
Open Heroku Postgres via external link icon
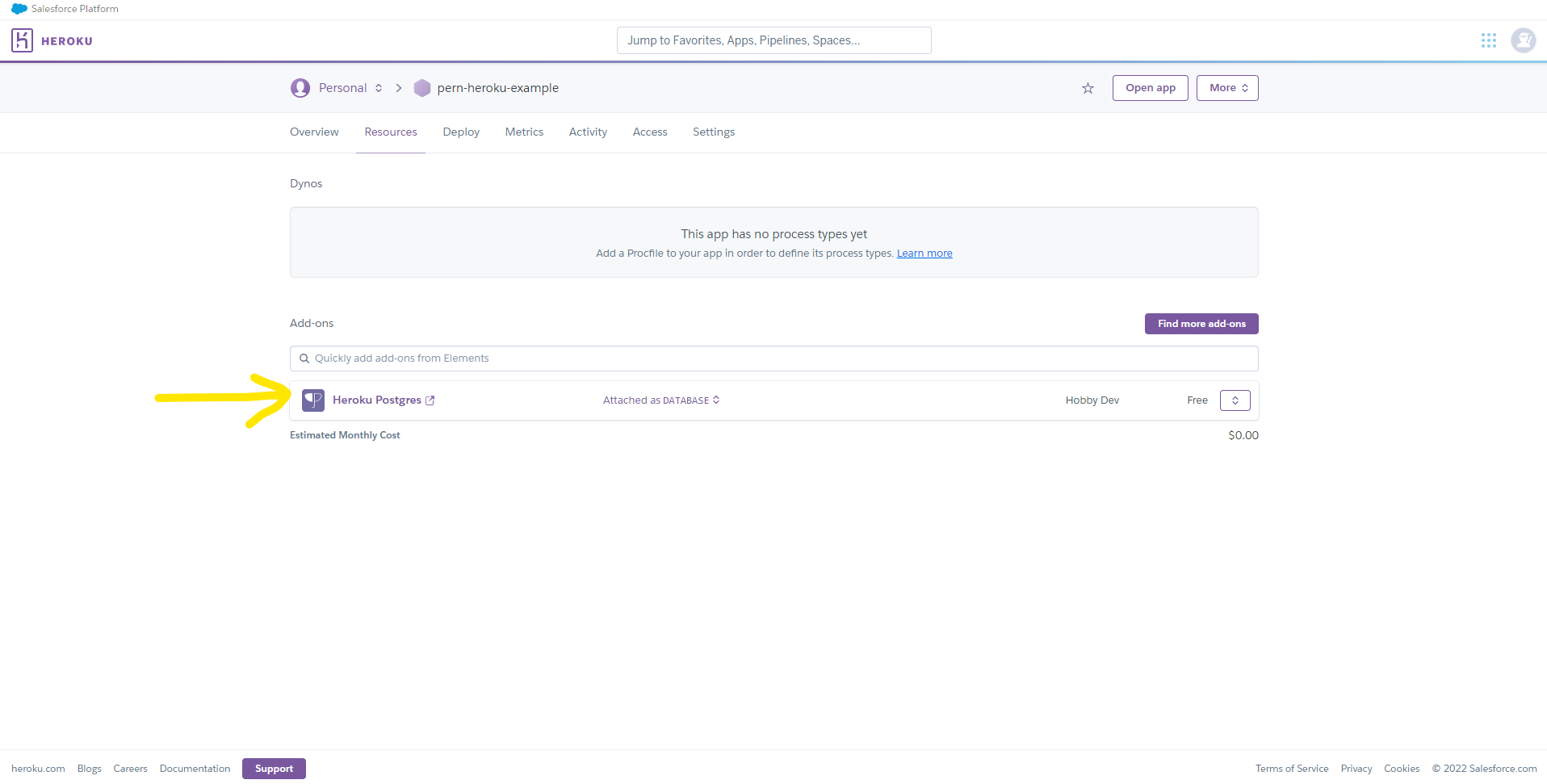[x=430, y=400]
